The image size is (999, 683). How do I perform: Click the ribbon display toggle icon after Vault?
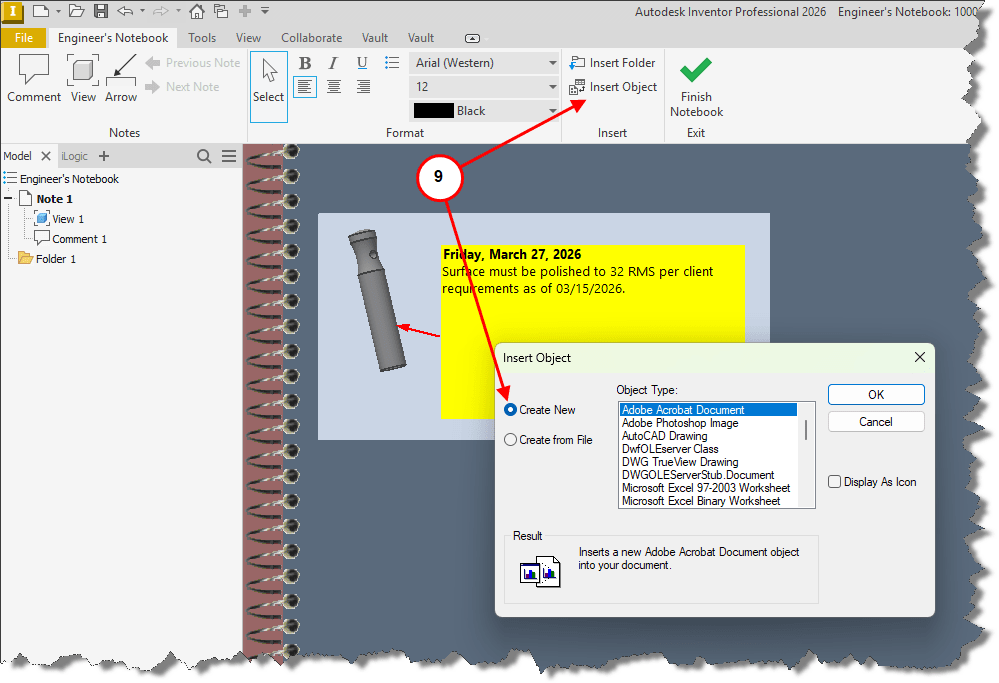tap(472, 38)
